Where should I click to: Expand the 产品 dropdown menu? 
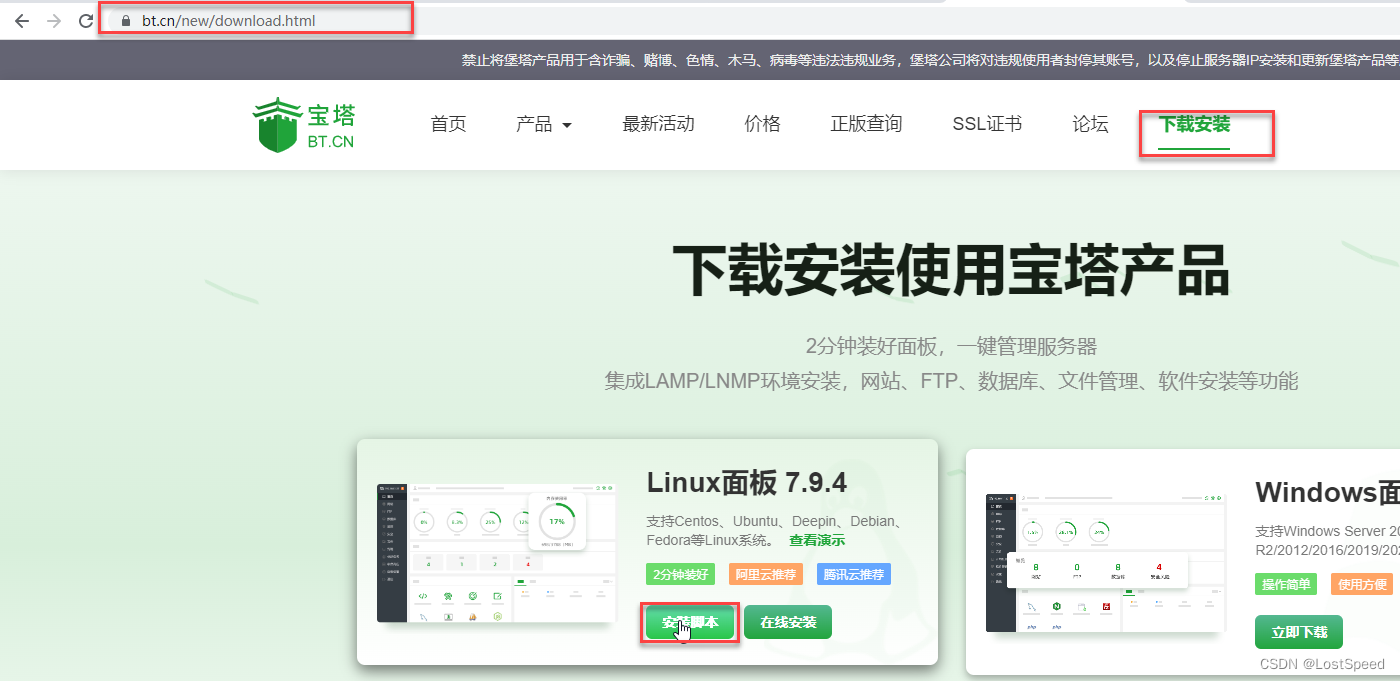[x=535, y=124]
